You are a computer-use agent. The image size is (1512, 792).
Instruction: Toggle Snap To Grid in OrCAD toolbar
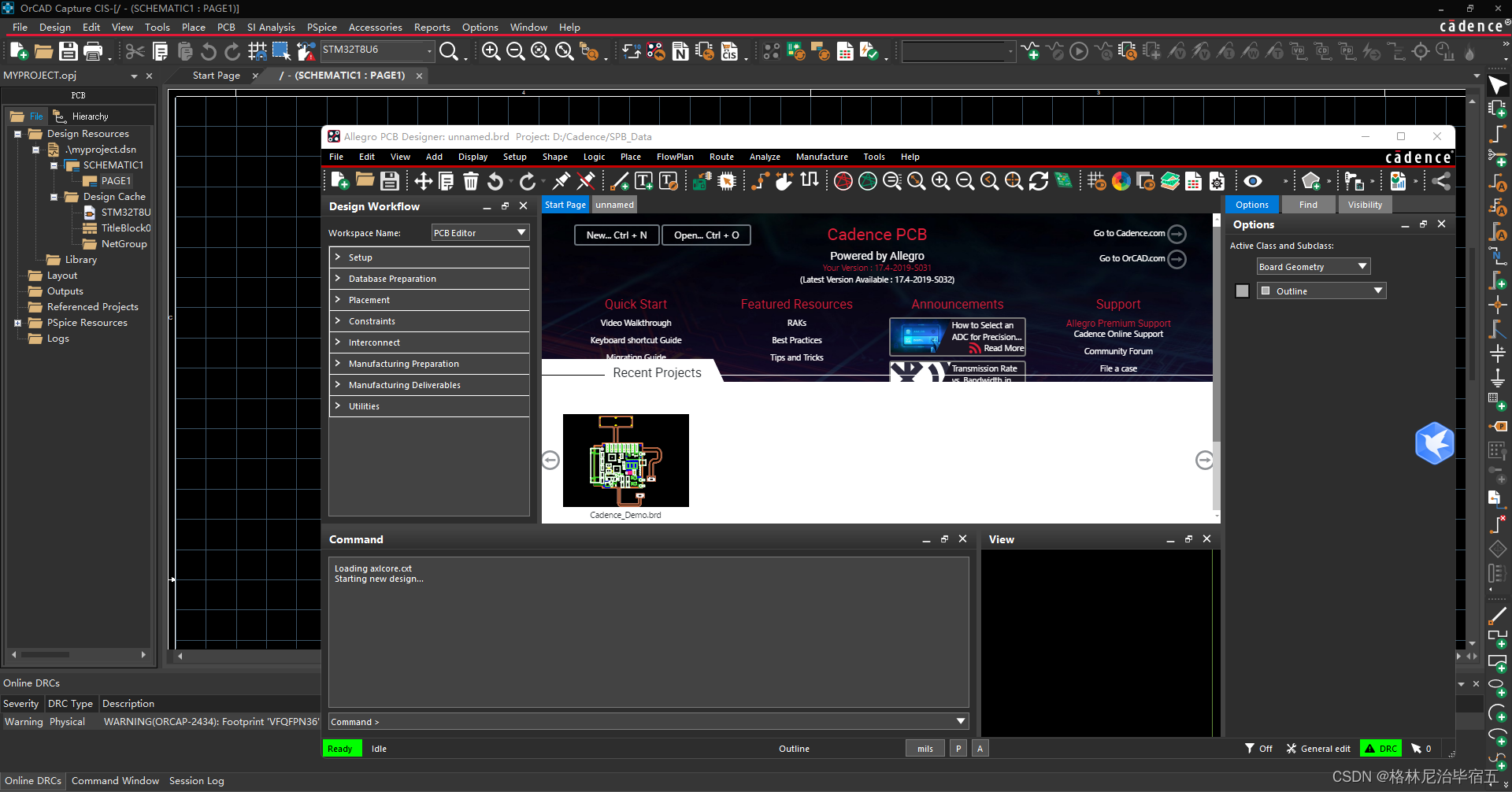[257, 52]
